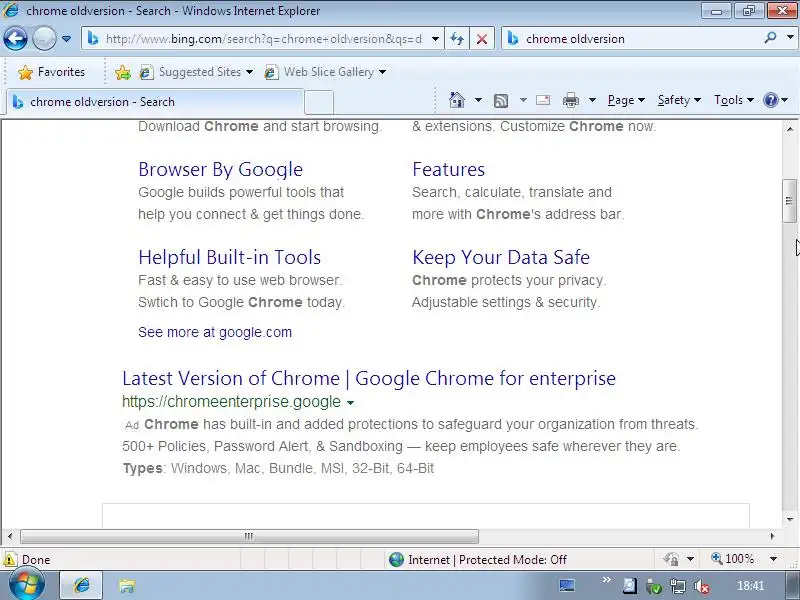Expand the Suggested Sites dropdown arrow
The image size is (800, 600).
249,72
